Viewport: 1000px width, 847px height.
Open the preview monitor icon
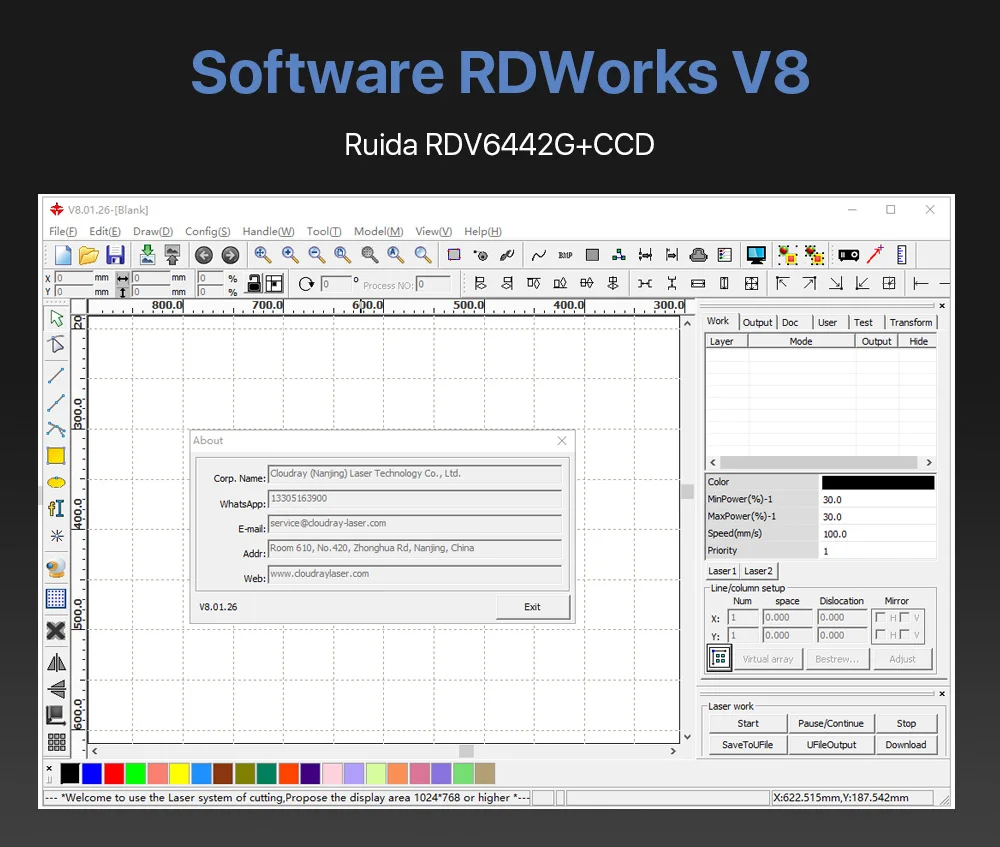point(756,255)
